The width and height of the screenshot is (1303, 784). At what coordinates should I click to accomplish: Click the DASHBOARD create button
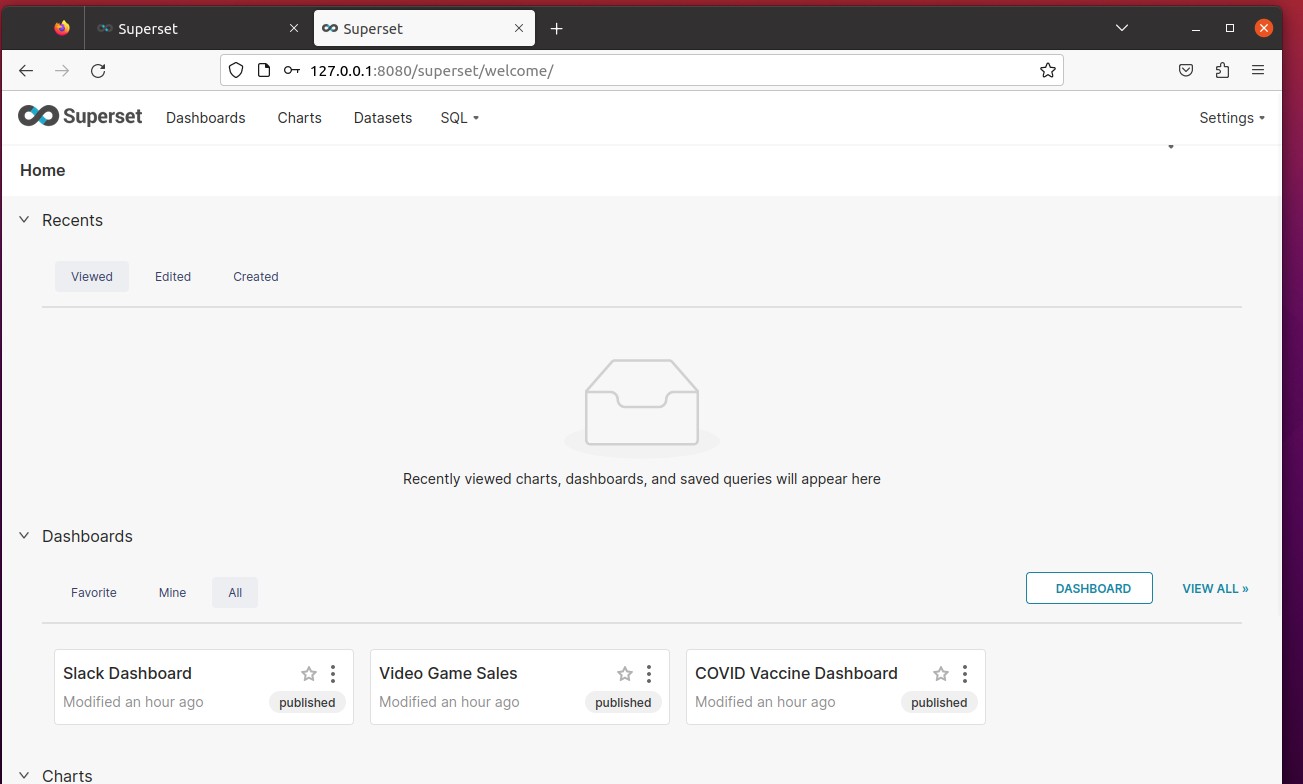pos(1089,588)
